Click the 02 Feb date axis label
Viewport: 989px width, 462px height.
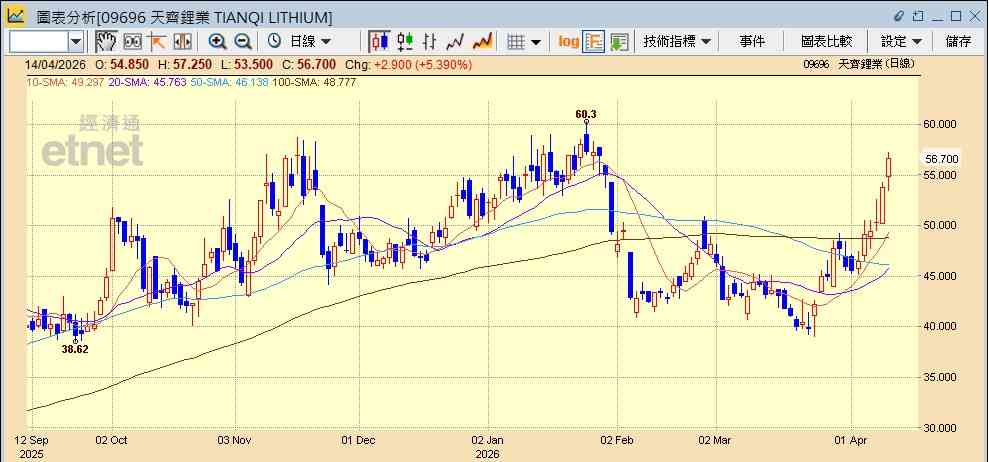[617, 440]
